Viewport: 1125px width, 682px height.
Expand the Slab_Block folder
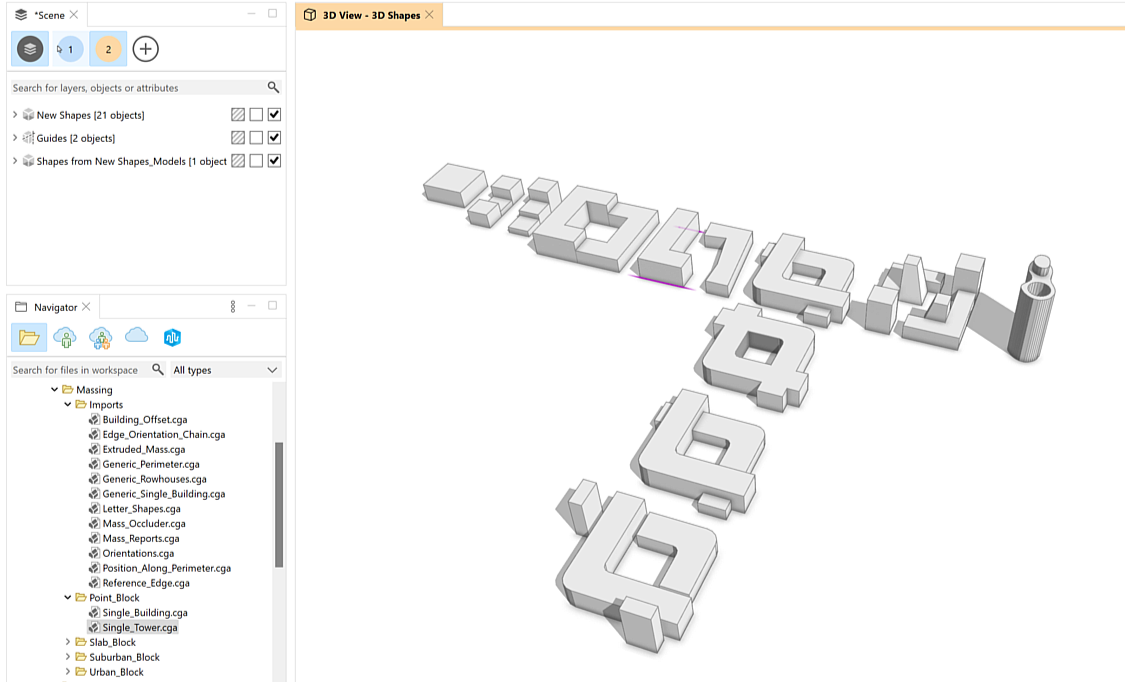coord(68,642)
